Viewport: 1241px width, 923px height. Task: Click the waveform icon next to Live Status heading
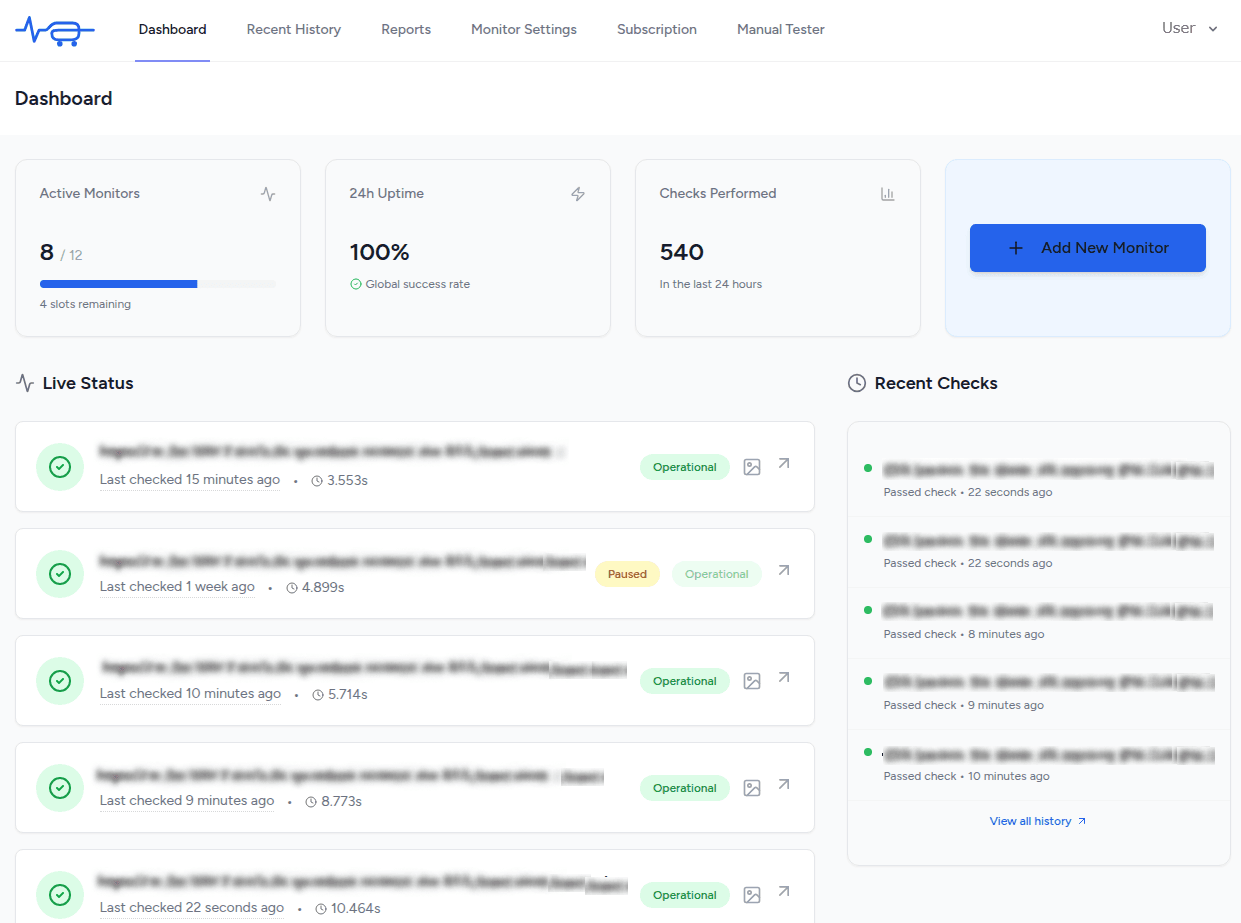(x=23, y=382)
